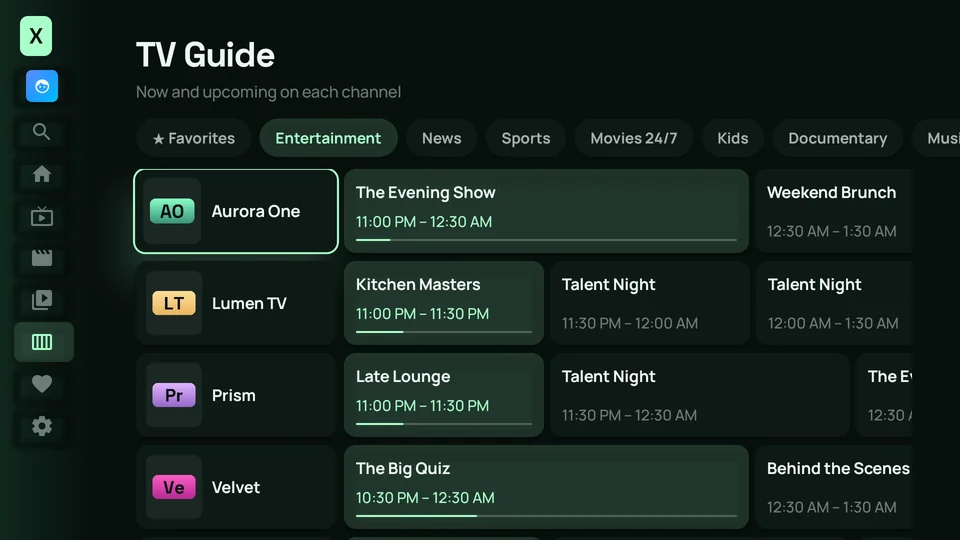Open Talent Night 12:00 AM – 1:30 AM
960x540 pixels.
(834, 303)
